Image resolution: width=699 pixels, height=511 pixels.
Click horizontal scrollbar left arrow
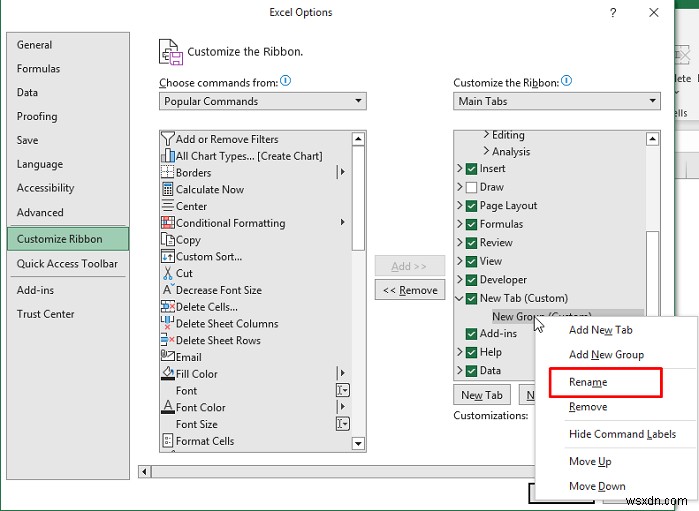[144, 471]
